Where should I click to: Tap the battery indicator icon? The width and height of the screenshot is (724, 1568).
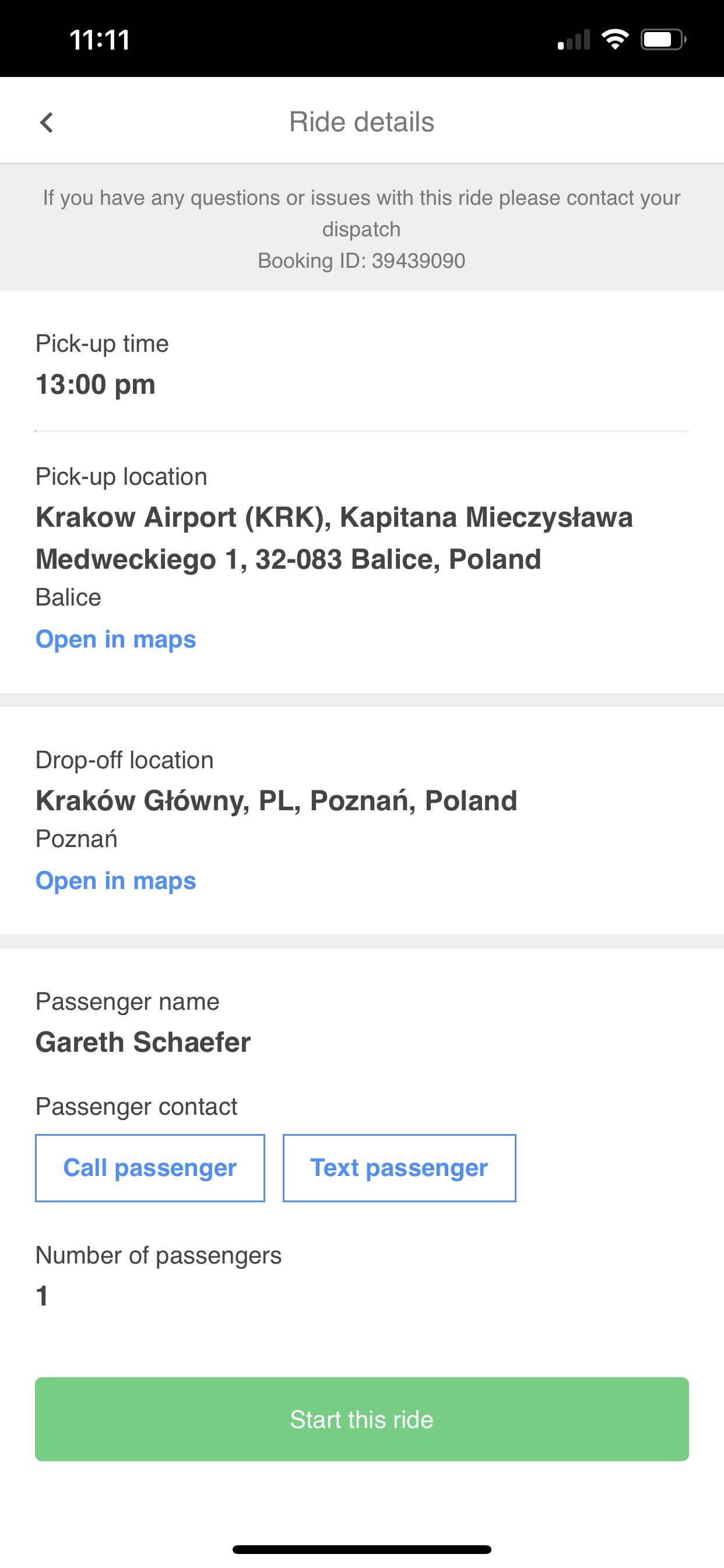[664, 40]
